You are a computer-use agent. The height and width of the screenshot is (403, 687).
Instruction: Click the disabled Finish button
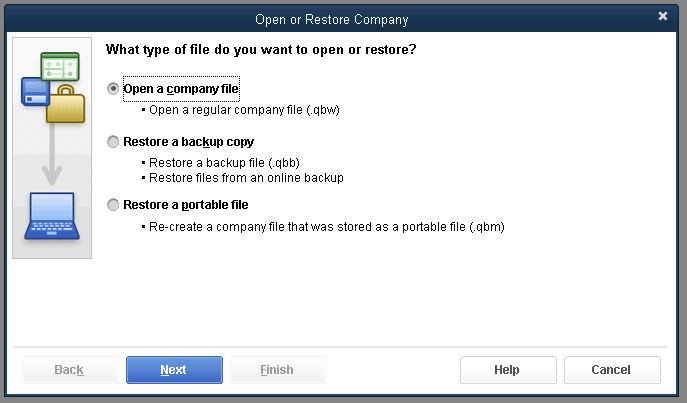pos(278,370)
